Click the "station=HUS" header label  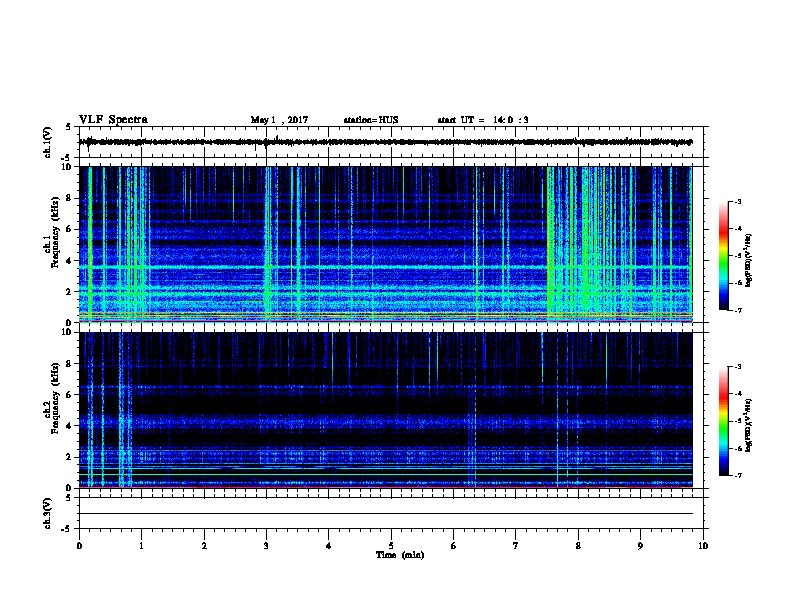(x=371, y=120)
